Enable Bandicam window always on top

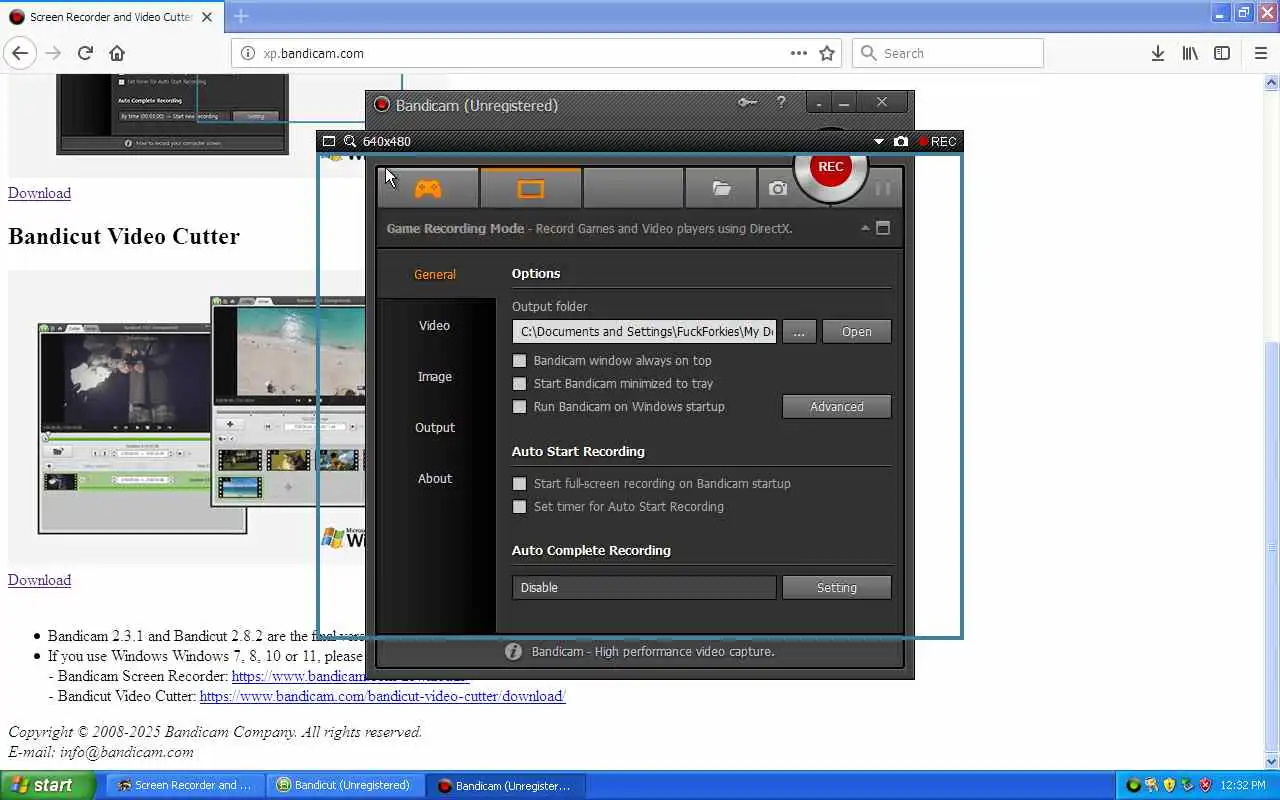click(519, 361)
